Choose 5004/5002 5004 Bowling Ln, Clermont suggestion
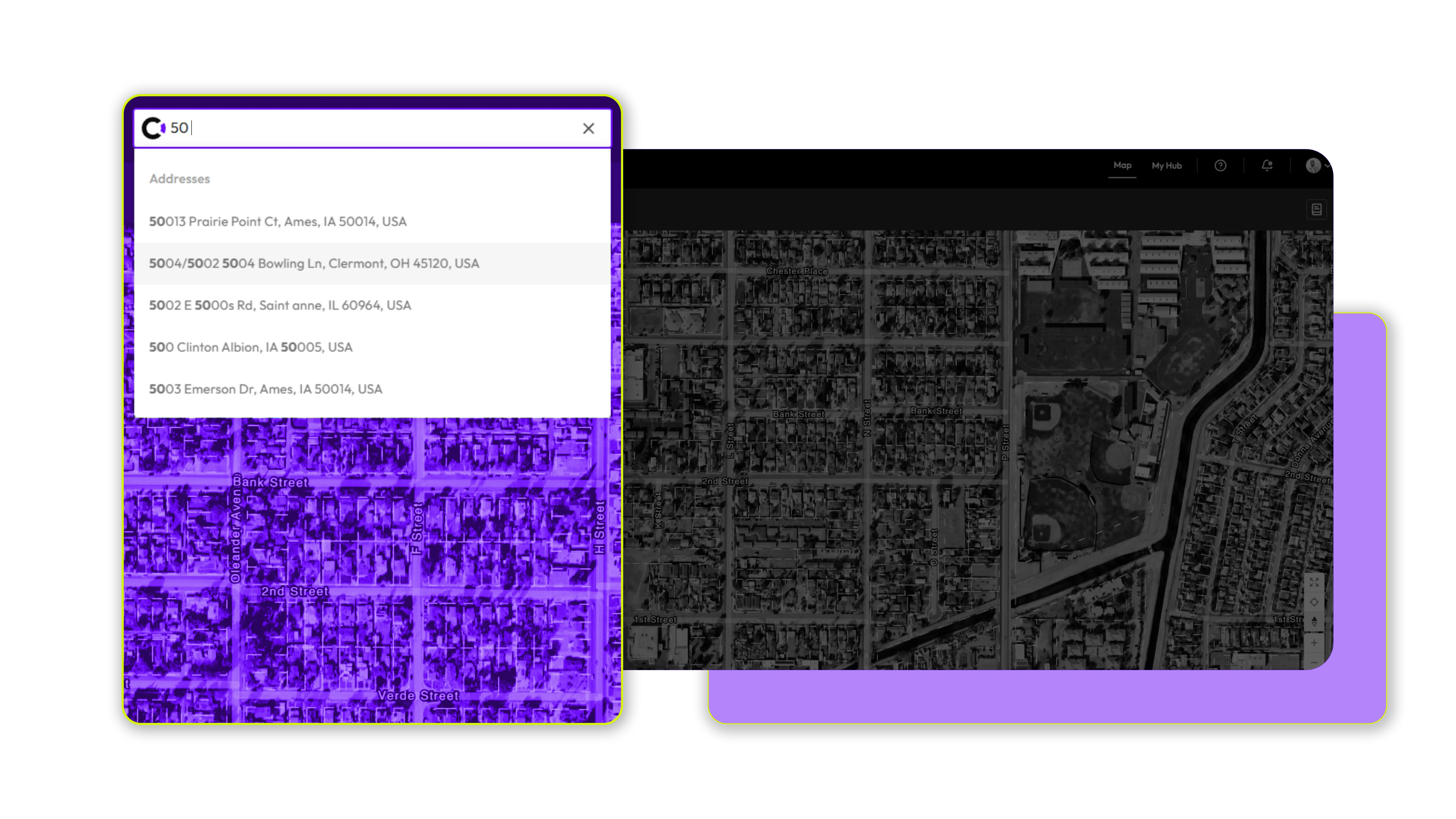 coord(373,263)
